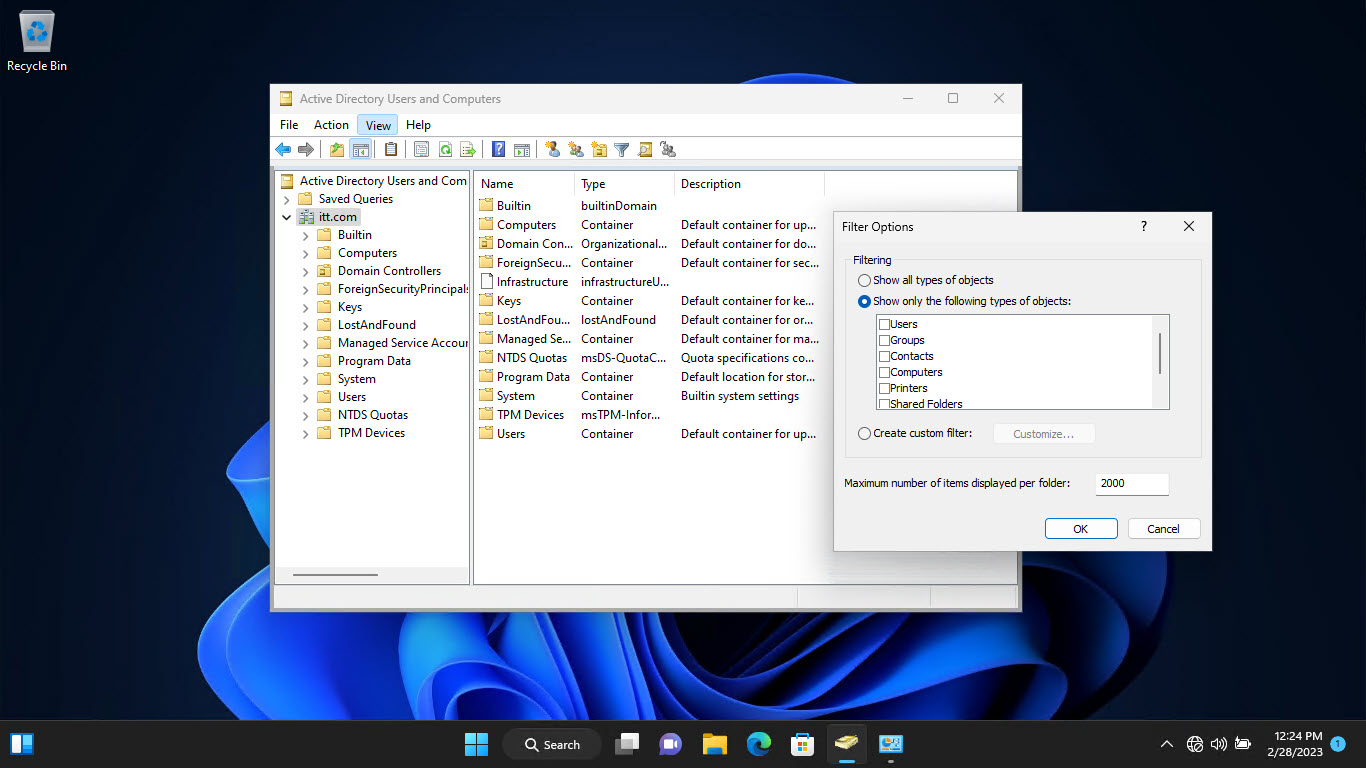The height and width of the screenshot is (768, 1366).
Task: Open the Set Filter Options funnel icon
Action: (621, 149)
